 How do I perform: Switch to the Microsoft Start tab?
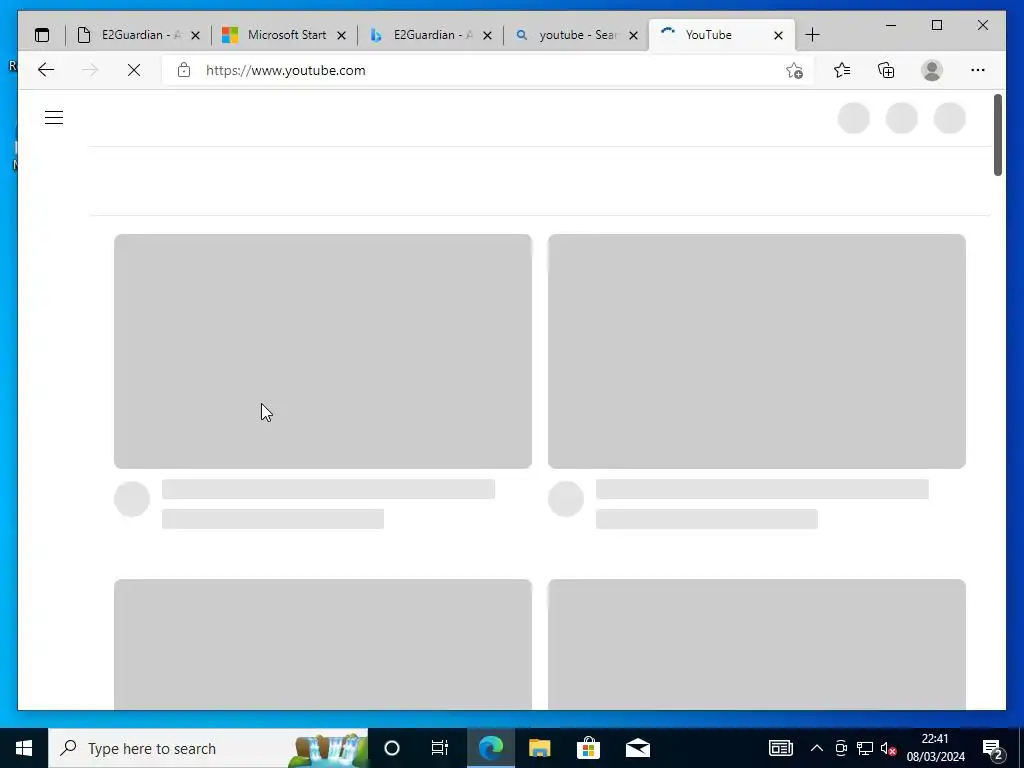285,35
